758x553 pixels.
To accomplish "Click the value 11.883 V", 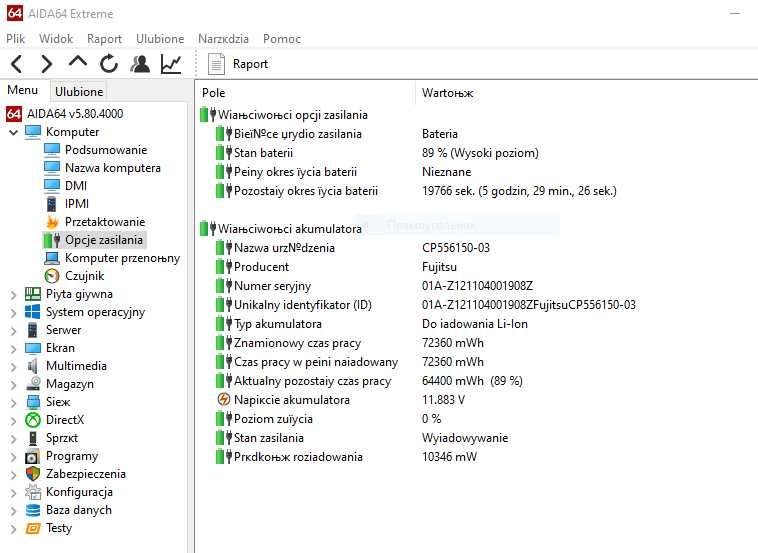I will 443,400.
